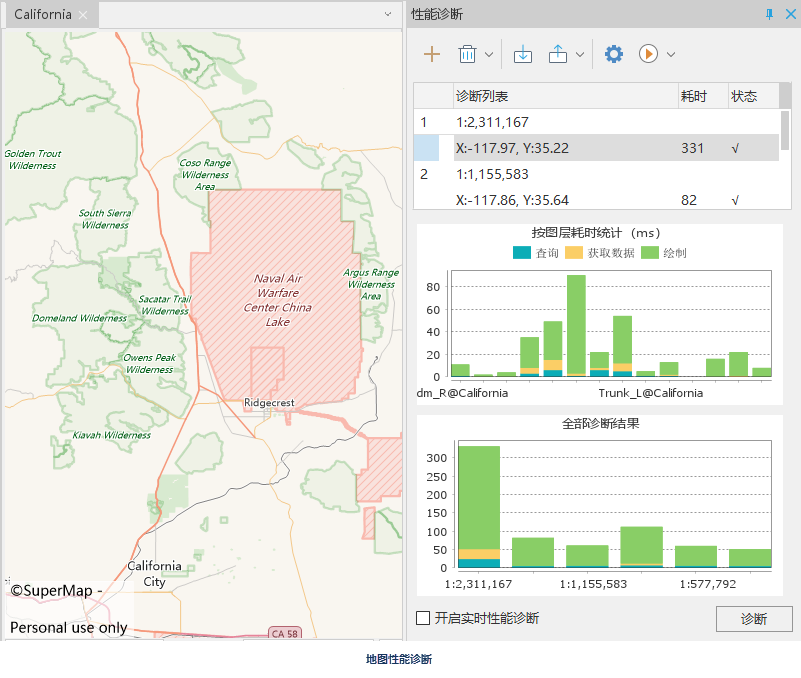This screenshot has width=801, height=678.
Task: Click the 诊断 button
Action: [x=754, y=619]
